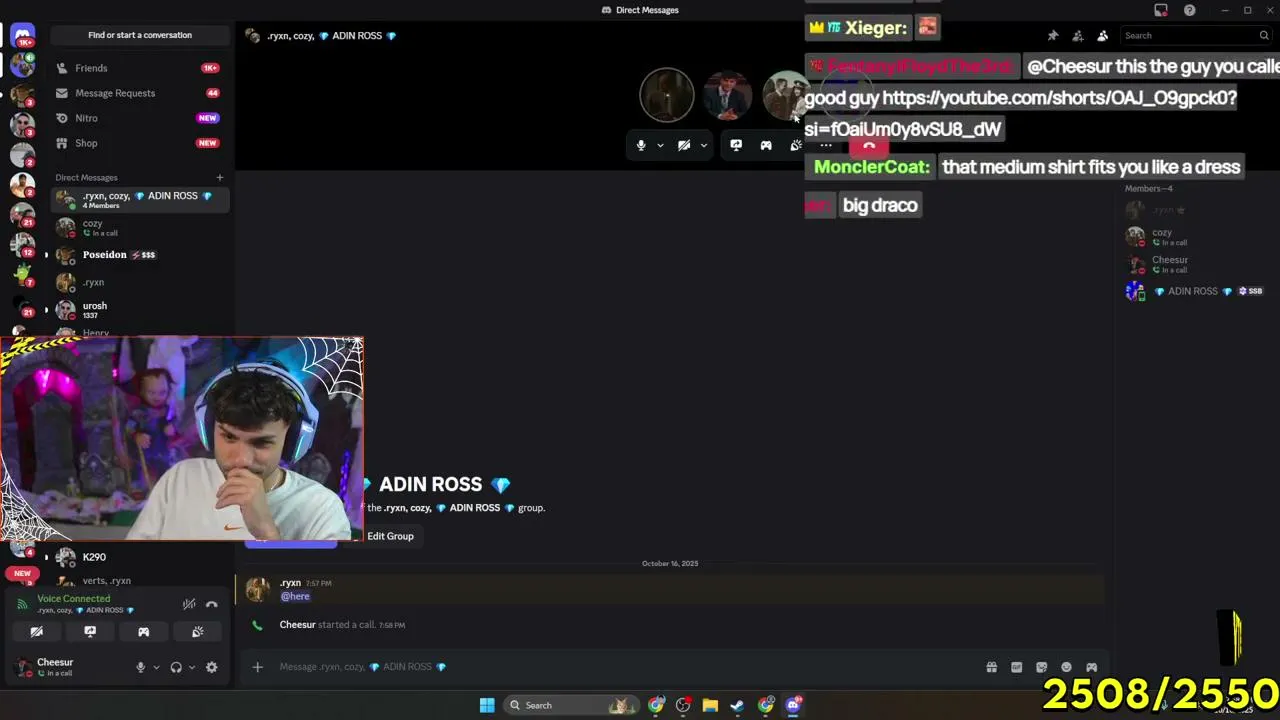1280x720 pixels.
Task: Click the middle call participant avatar
Action: [x=727, y=95]
